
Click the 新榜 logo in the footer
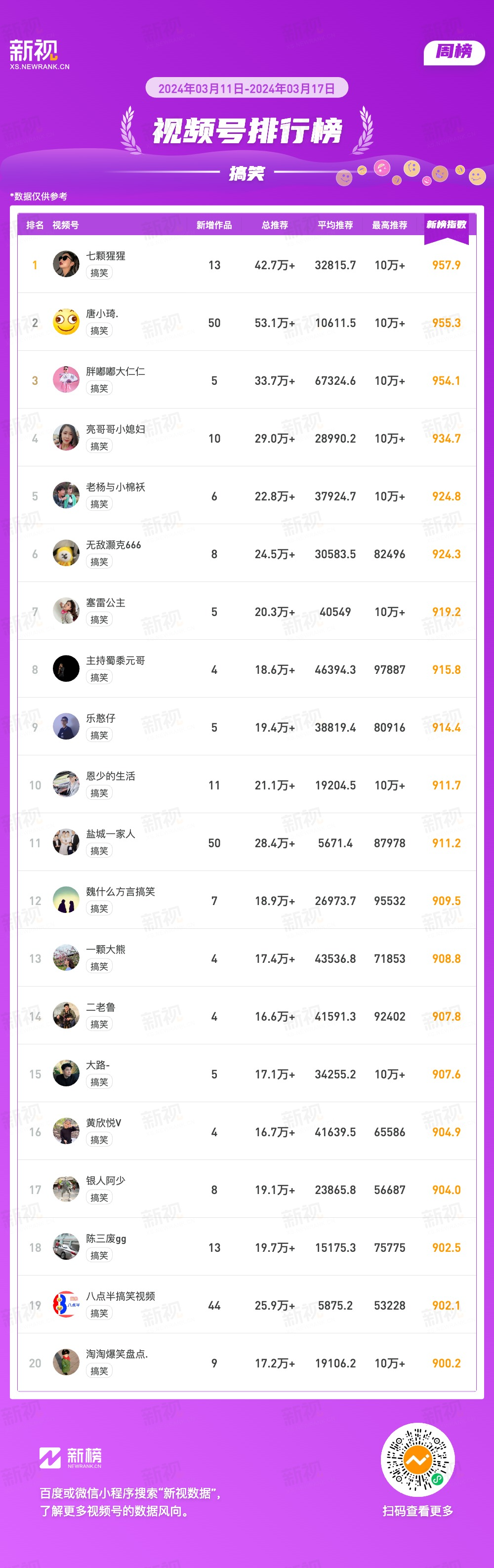pos(71,1458)
